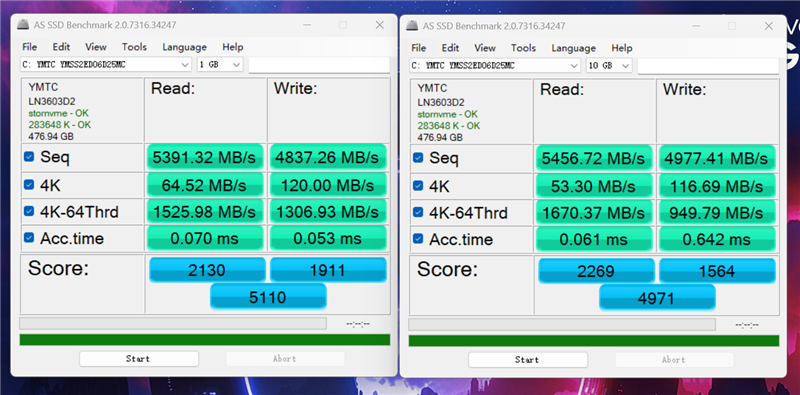The image size is (800, 395).
Task: Uncheck 4K test in left window
Action: tap(29, 185)
